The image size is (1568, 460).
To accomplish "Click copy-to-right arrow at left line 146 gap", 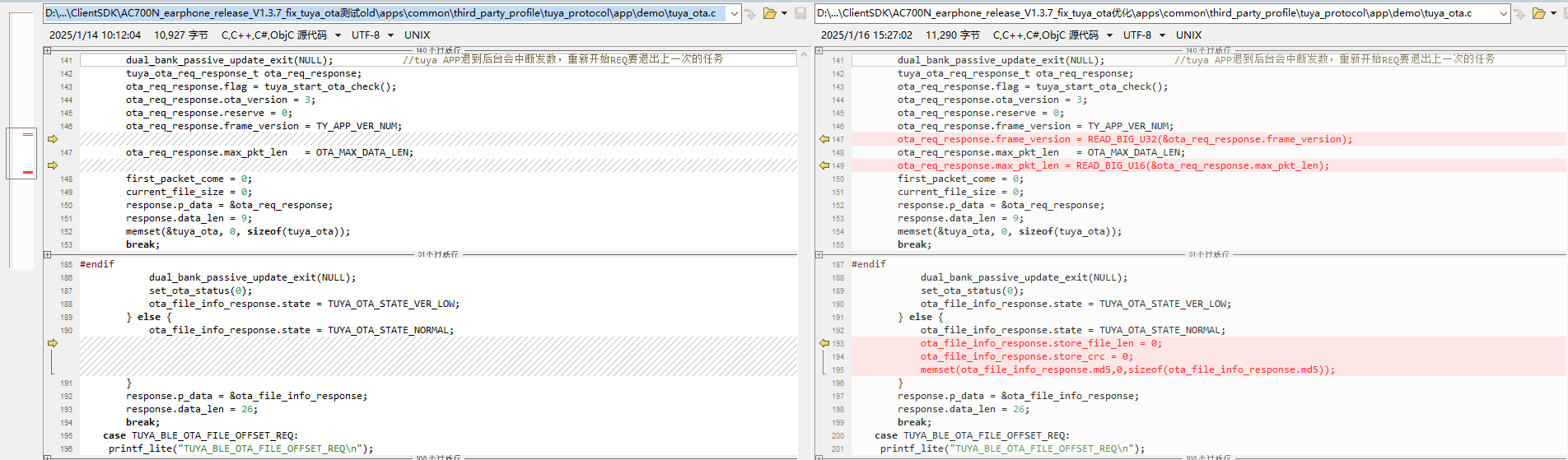I will (53, 139).
